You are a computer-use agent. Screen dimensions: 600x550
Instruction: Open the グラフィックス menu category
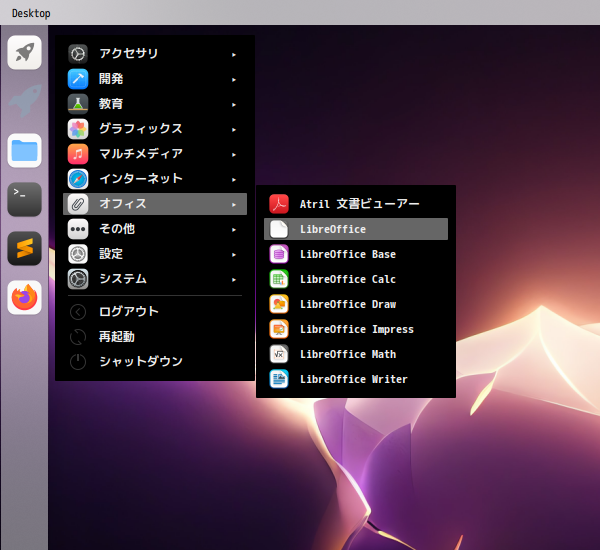(x=155, y=129)
